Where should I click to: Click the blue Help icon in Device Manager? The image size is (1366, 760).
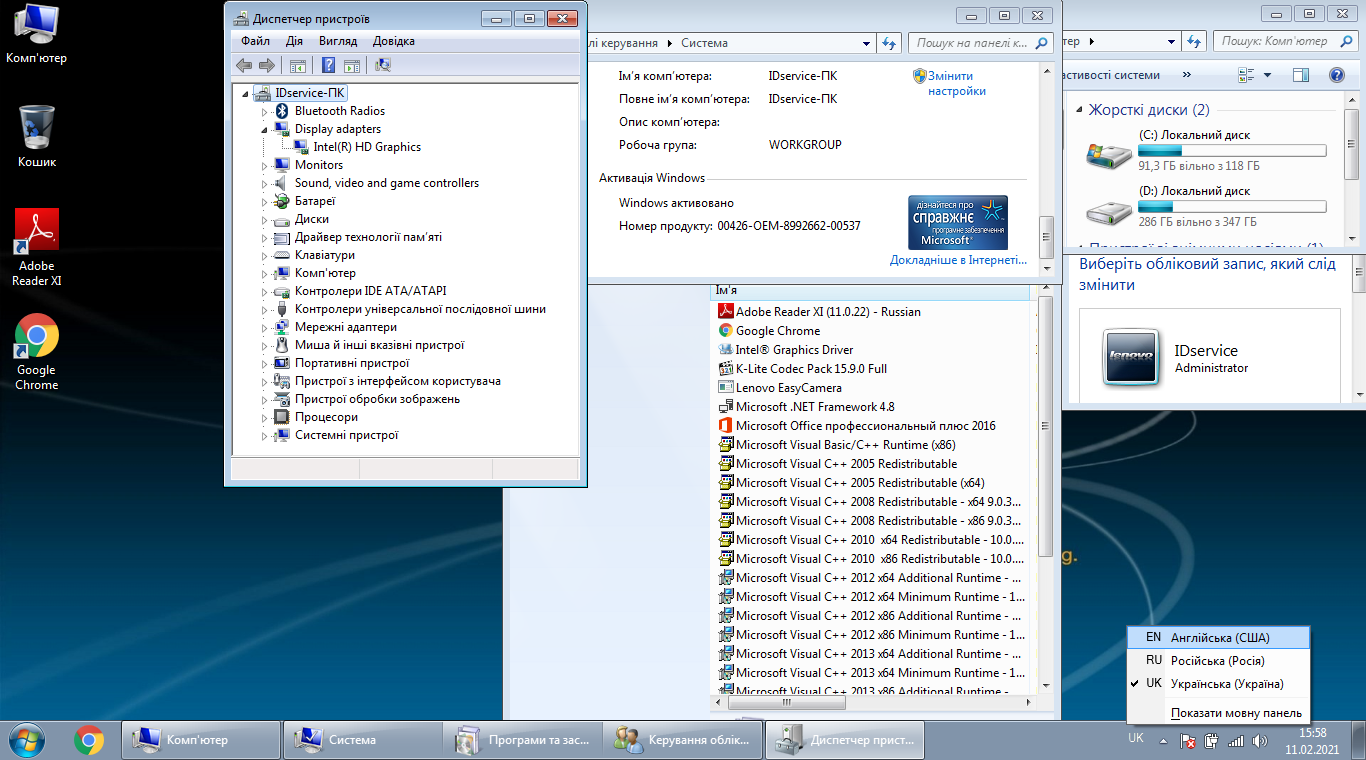tap(328, 66)
